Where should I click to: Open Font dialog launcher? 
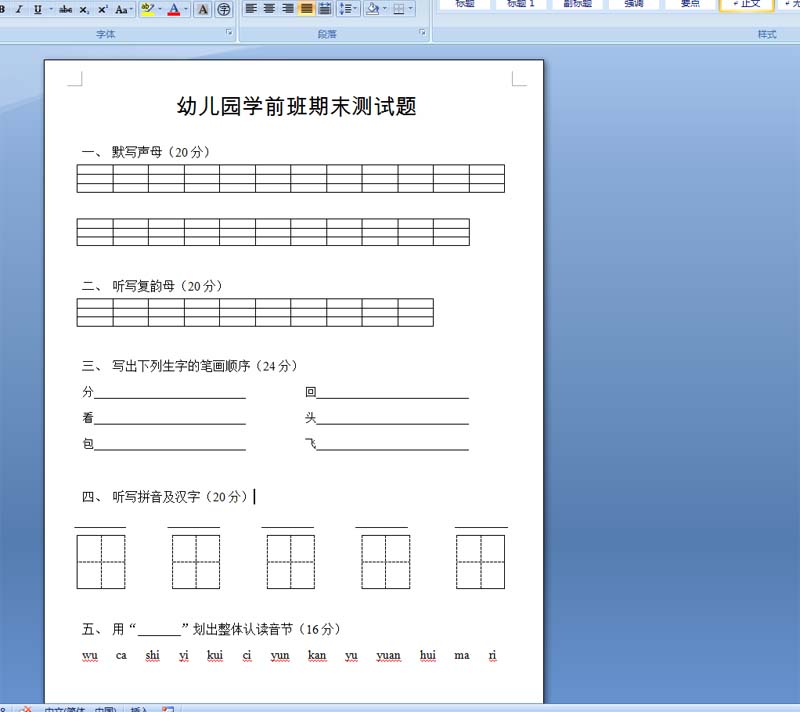click(x=229, y=33)
